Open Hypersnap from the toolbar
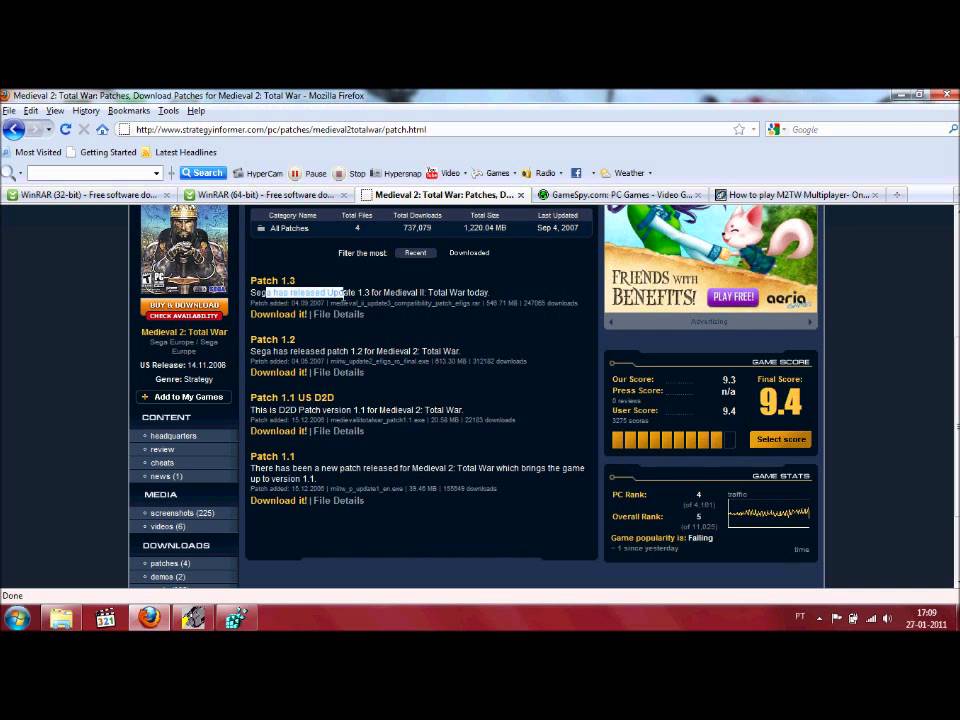This screenshot has width=960, height=720. (396, 173)
